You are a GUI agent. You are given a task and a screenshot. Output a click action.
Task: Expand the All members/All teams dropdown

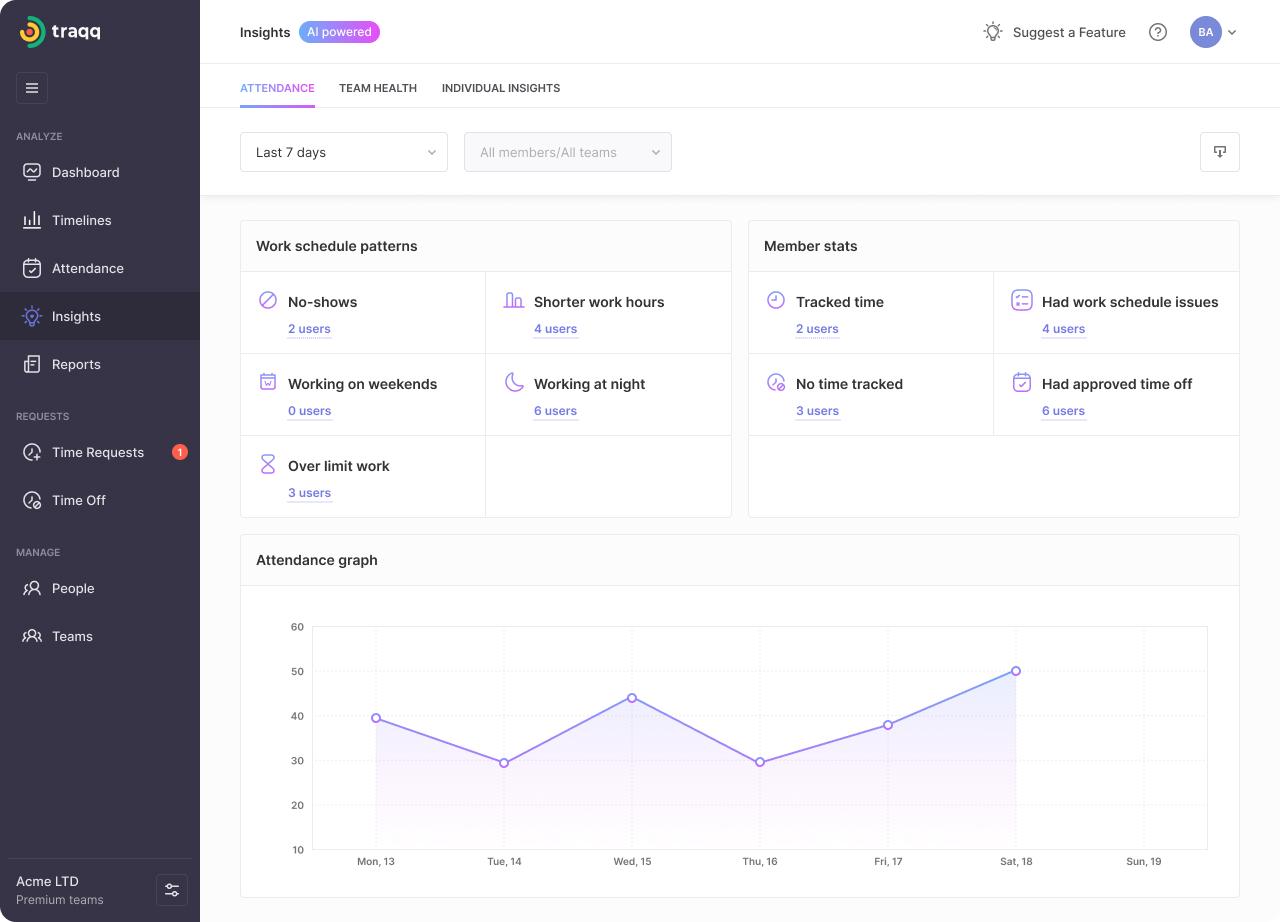(567, 152)
